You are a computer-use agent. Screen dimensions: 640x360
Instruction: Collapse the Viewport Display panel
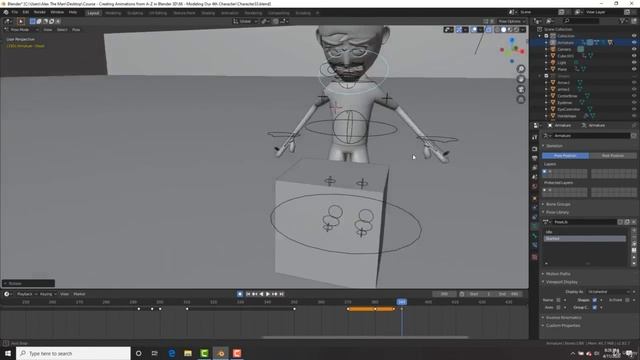(562, 282)
